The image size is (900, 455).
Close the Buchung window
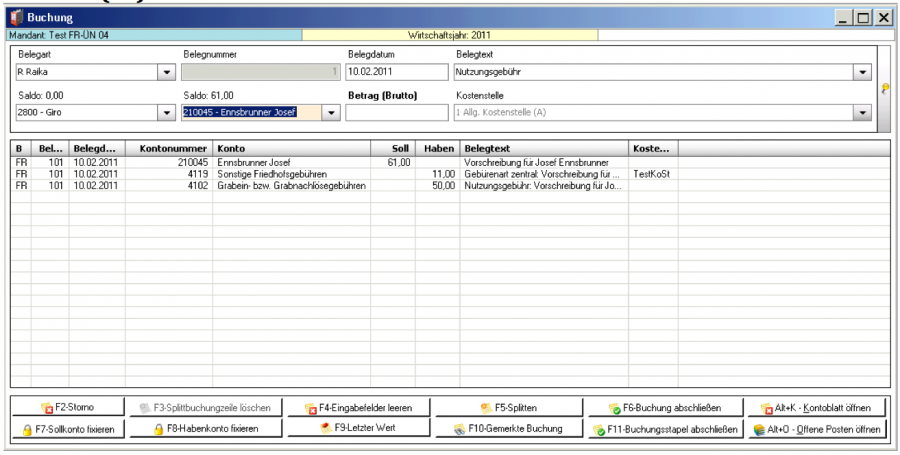(x=883, y=18)
